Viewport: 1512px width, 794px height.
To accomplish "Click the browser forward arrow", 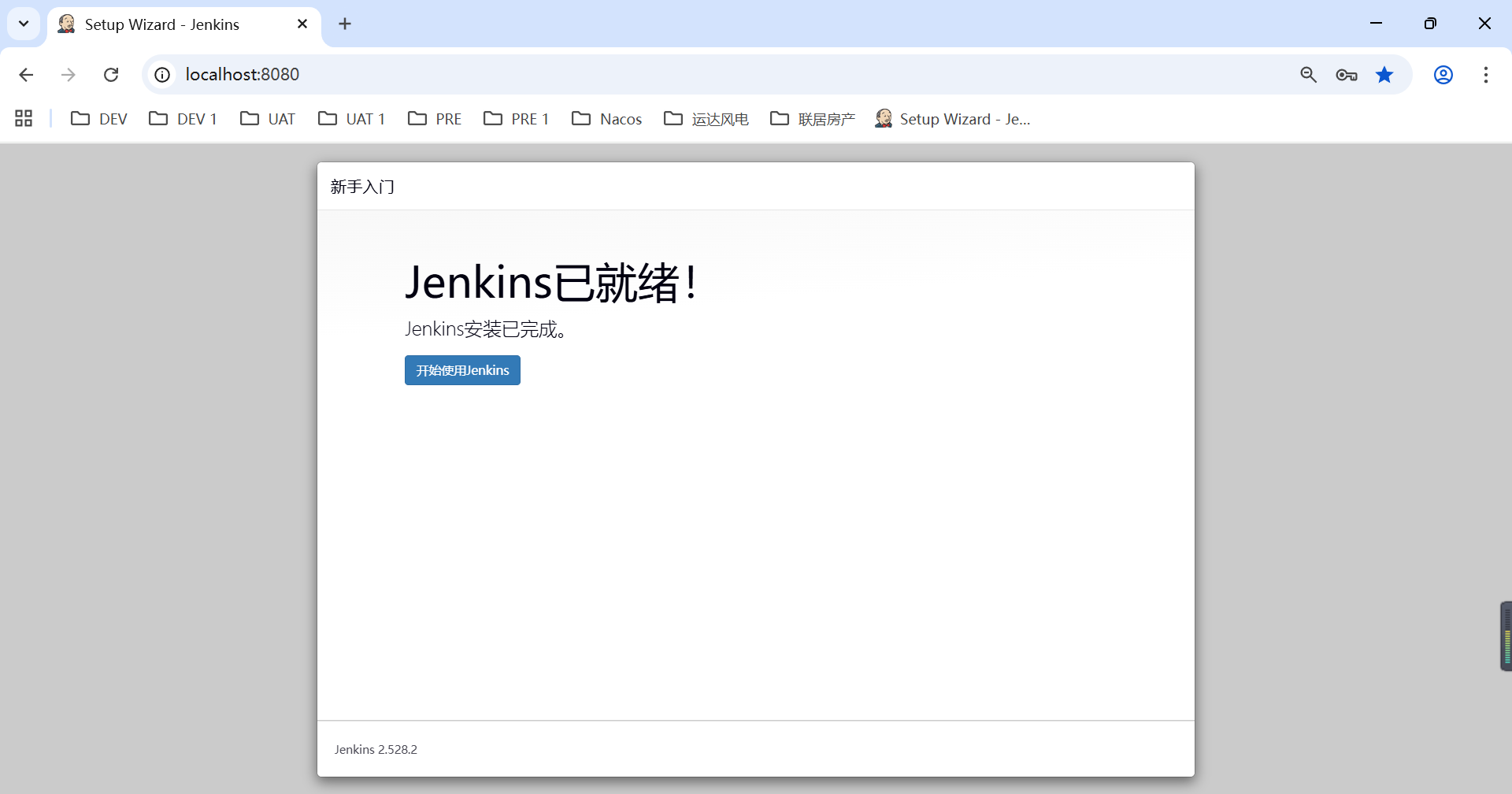I will click(x=69, y=75).
